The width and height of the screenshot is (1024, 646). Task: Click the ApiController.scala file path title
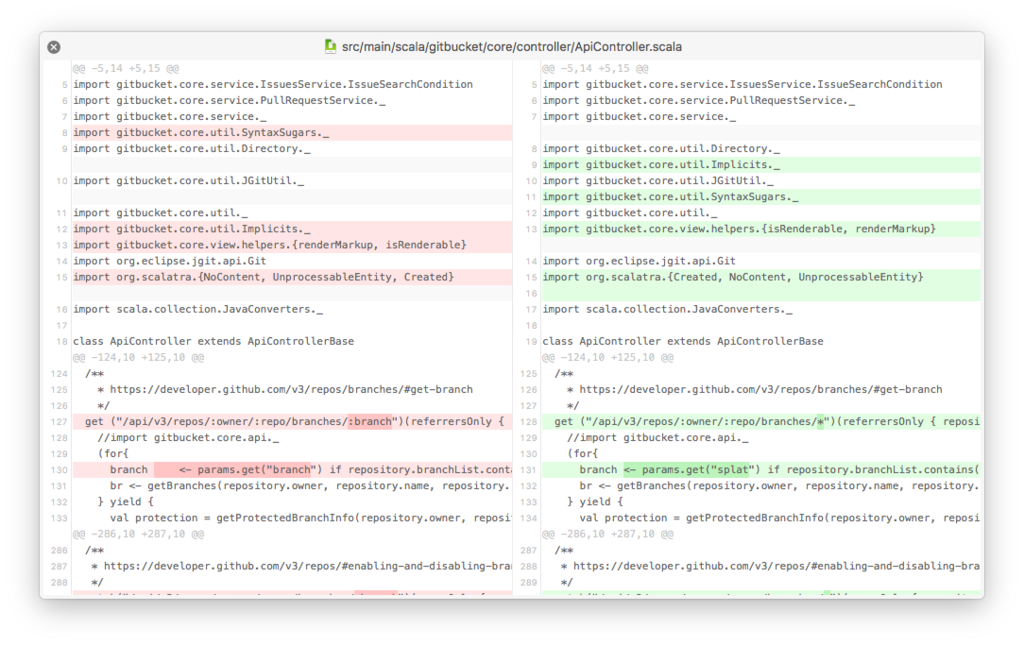coord(511,47)
